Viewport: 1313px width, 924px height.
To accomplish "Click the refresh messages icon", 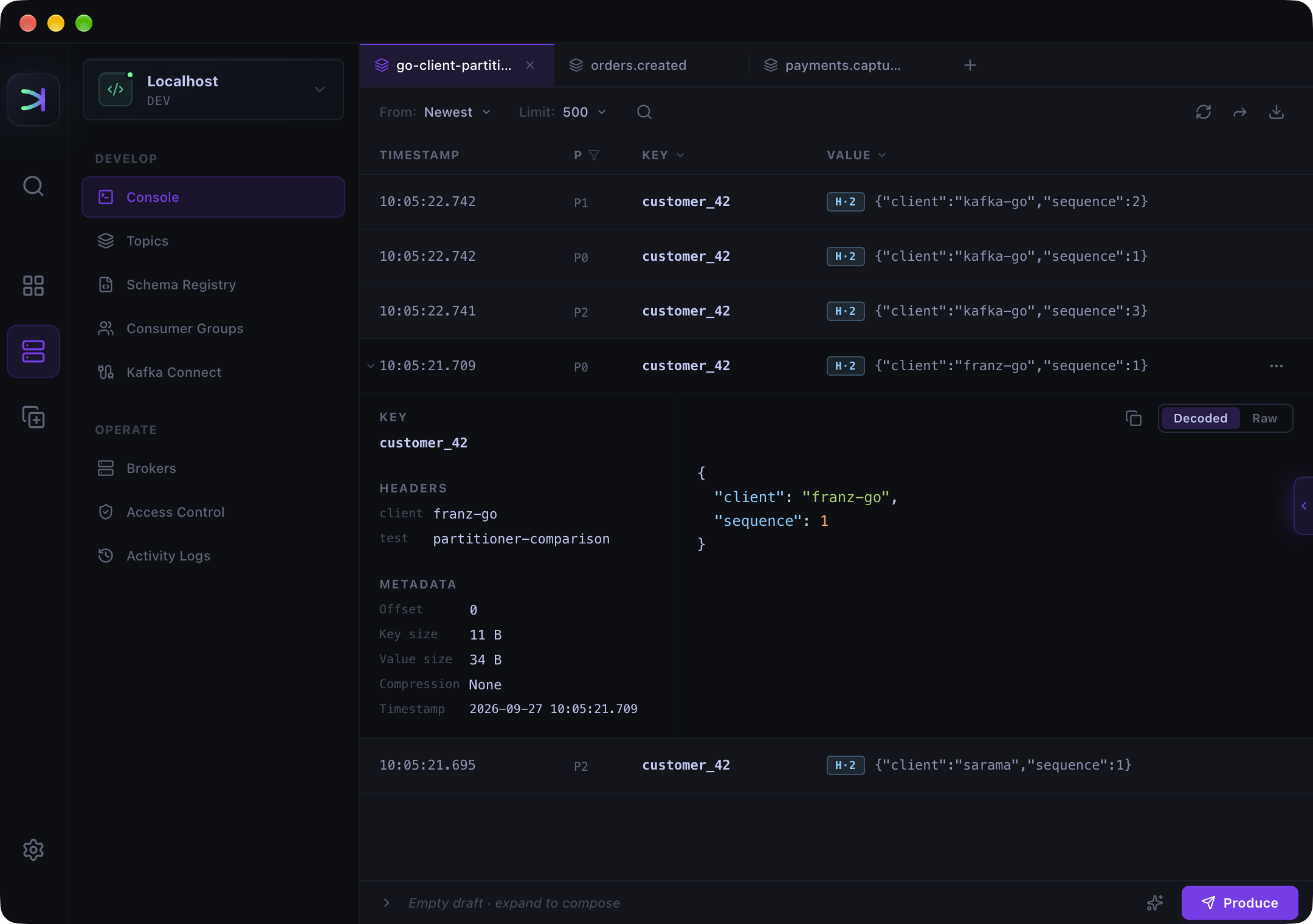I will pyautogui.click(x=1204, y=112).
